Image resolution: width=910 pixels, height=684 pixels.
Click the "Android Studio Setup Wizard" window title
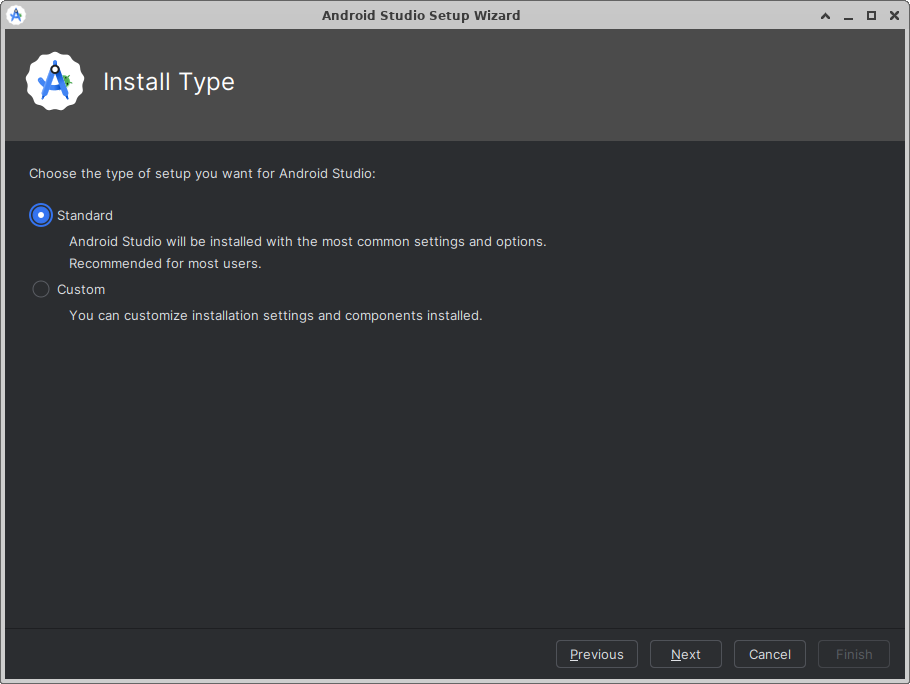coord(421,15)
